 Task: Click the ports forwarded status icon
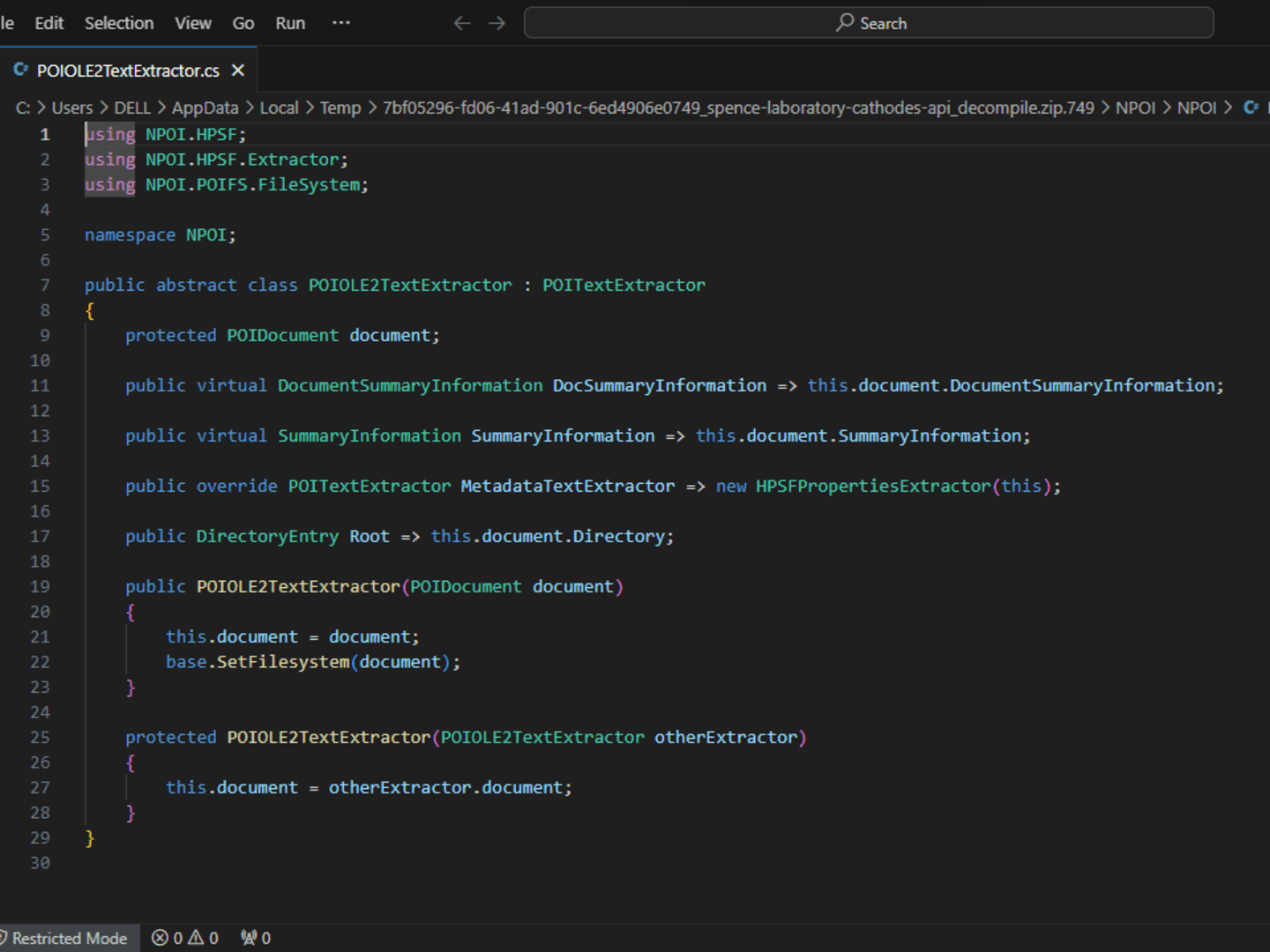click(x=256, y=938)
